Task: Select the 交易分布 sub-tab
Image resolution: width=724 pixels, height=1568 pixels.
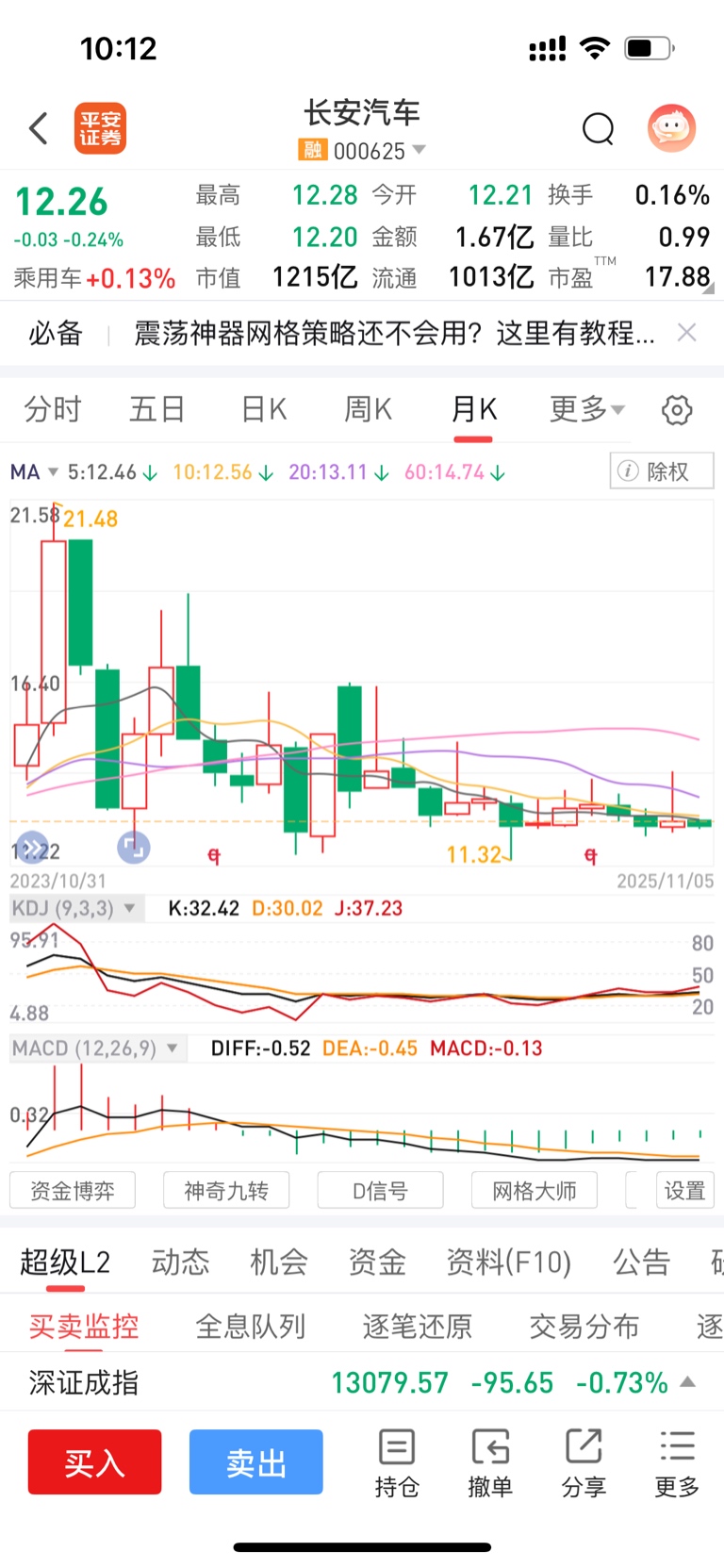Action: [x=584, y=1327]
